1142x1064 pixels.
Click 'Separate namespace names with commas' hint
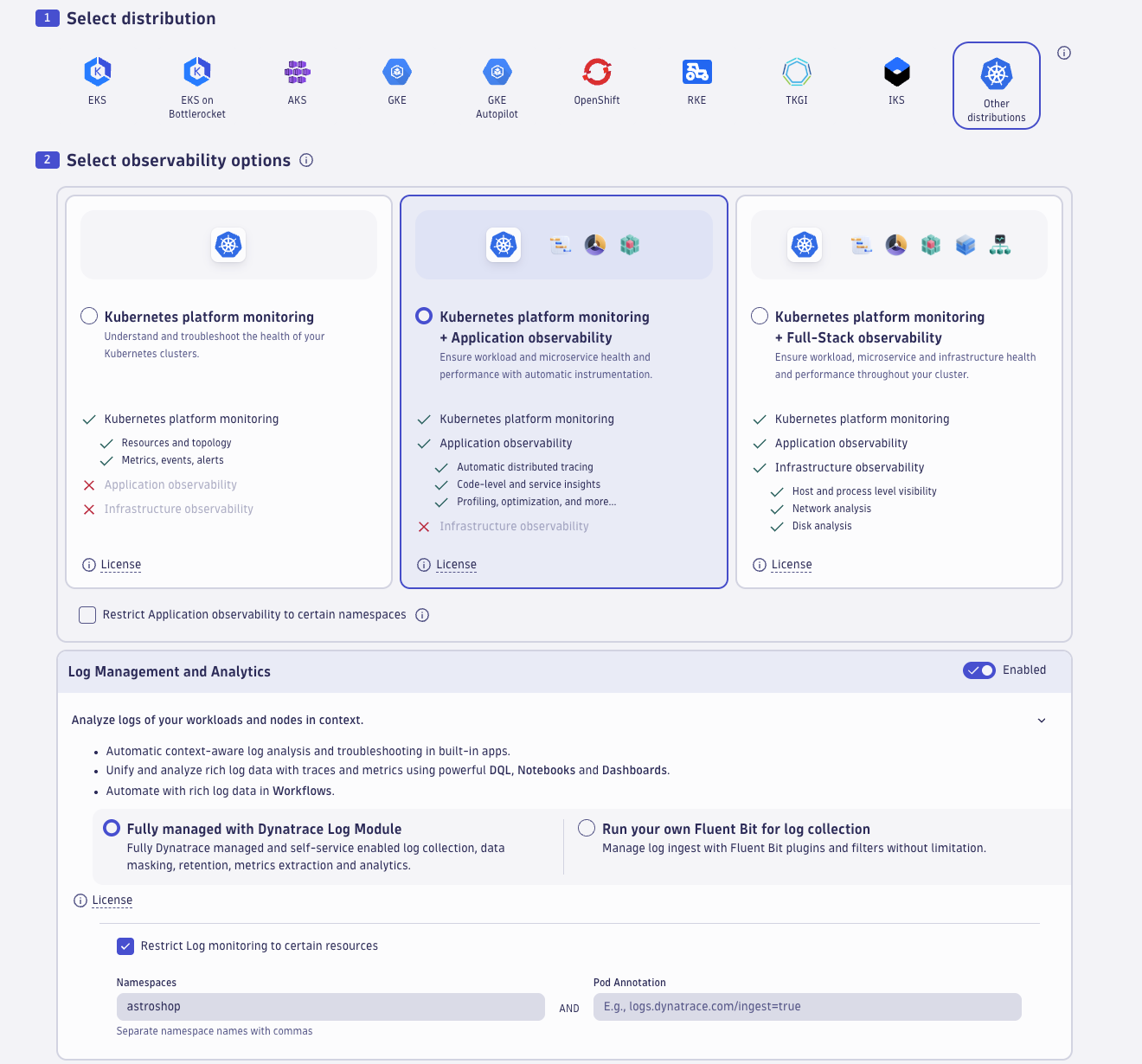coord(215,1031)
